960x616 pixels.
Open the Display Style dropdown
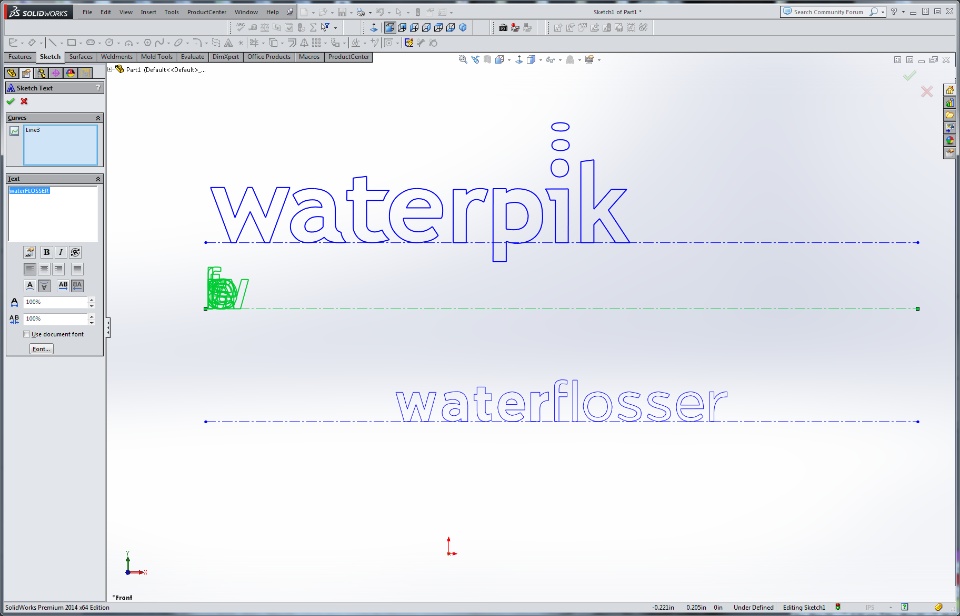pyautogui.click(x=541, y=59)
